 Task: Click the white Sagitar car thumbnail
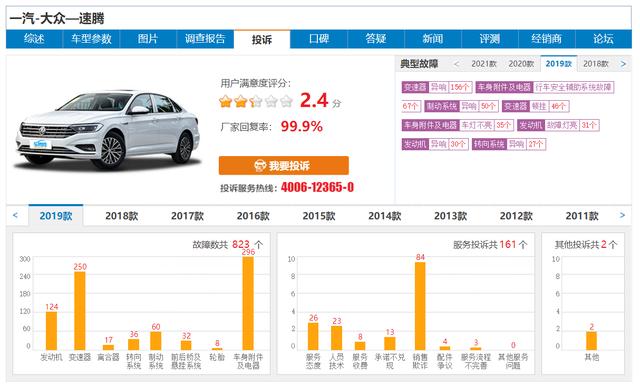(x=107, y=130)
